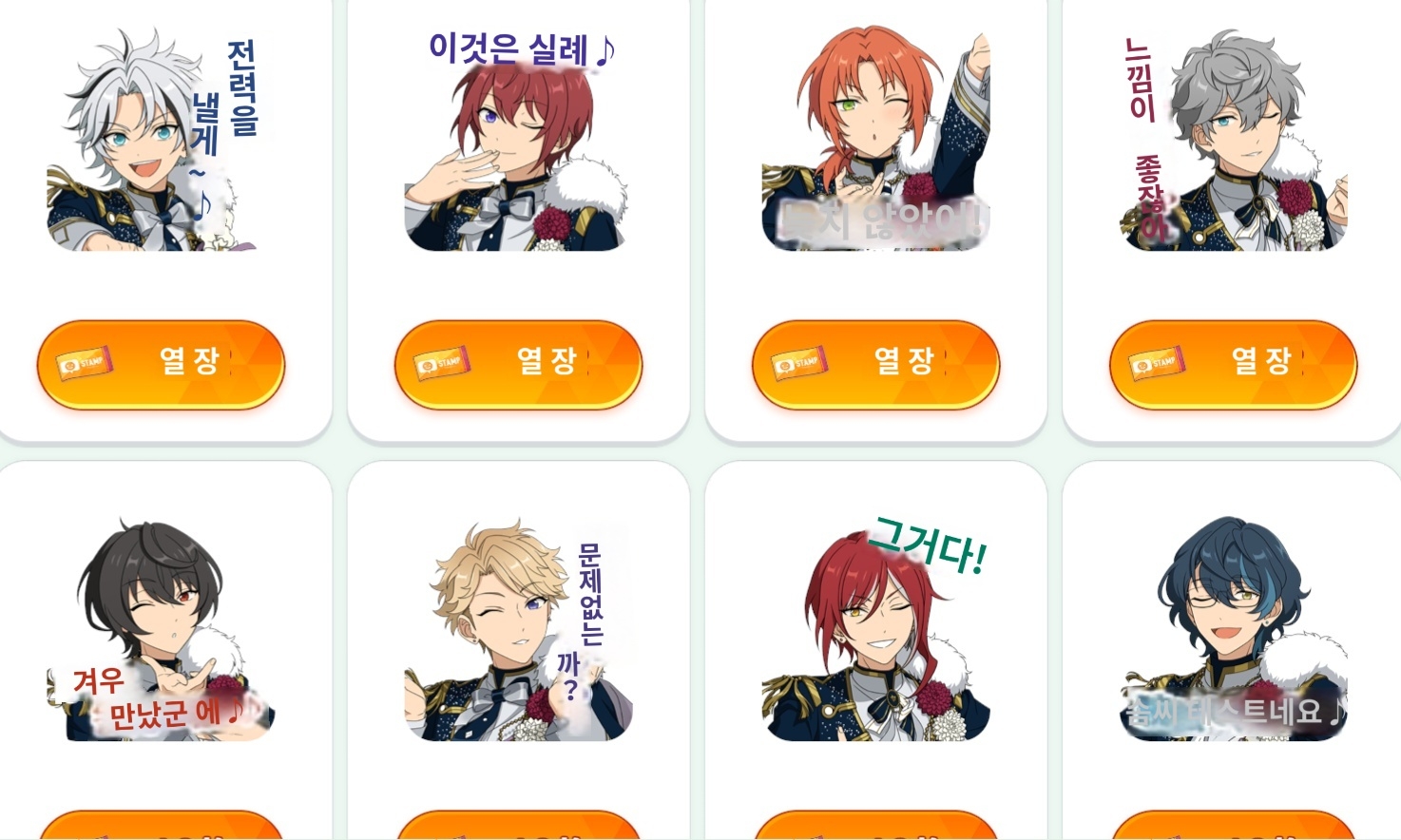Click partial orange button below black-haired stamp
The height and width of the screenshot is (840, 1401).
pyautogui.click(x=161, y=825)
